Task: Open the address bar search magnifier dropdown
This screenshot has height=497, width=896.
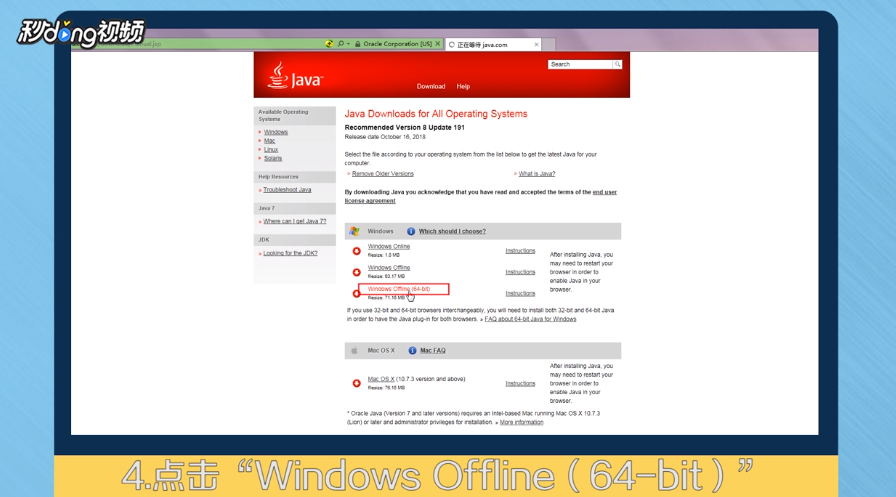Action: pos(343,44)
